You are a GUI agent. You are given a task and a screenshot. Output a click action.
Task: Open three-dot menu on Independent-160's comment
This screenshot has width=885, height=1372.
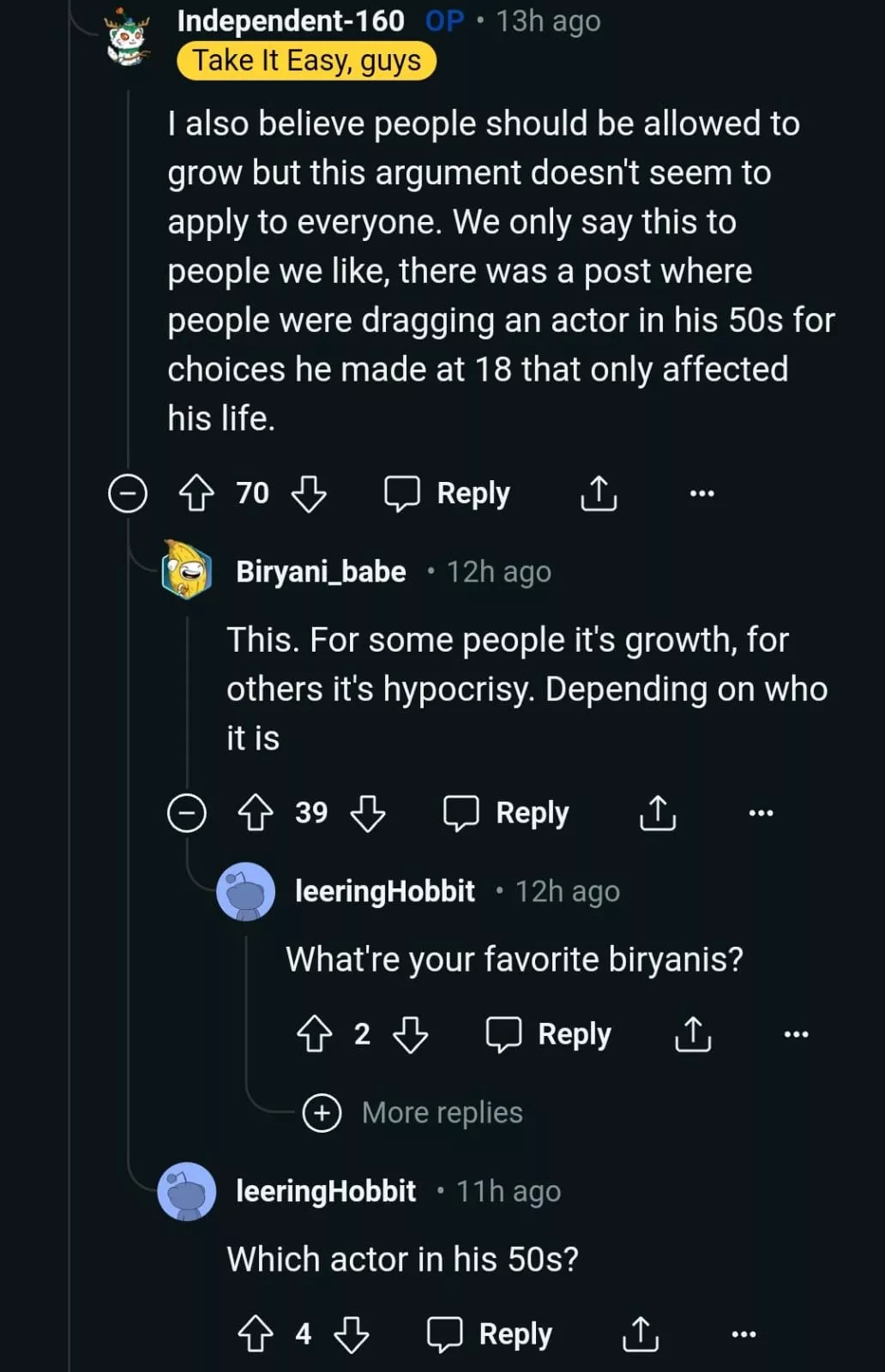(x=701, y=494)
